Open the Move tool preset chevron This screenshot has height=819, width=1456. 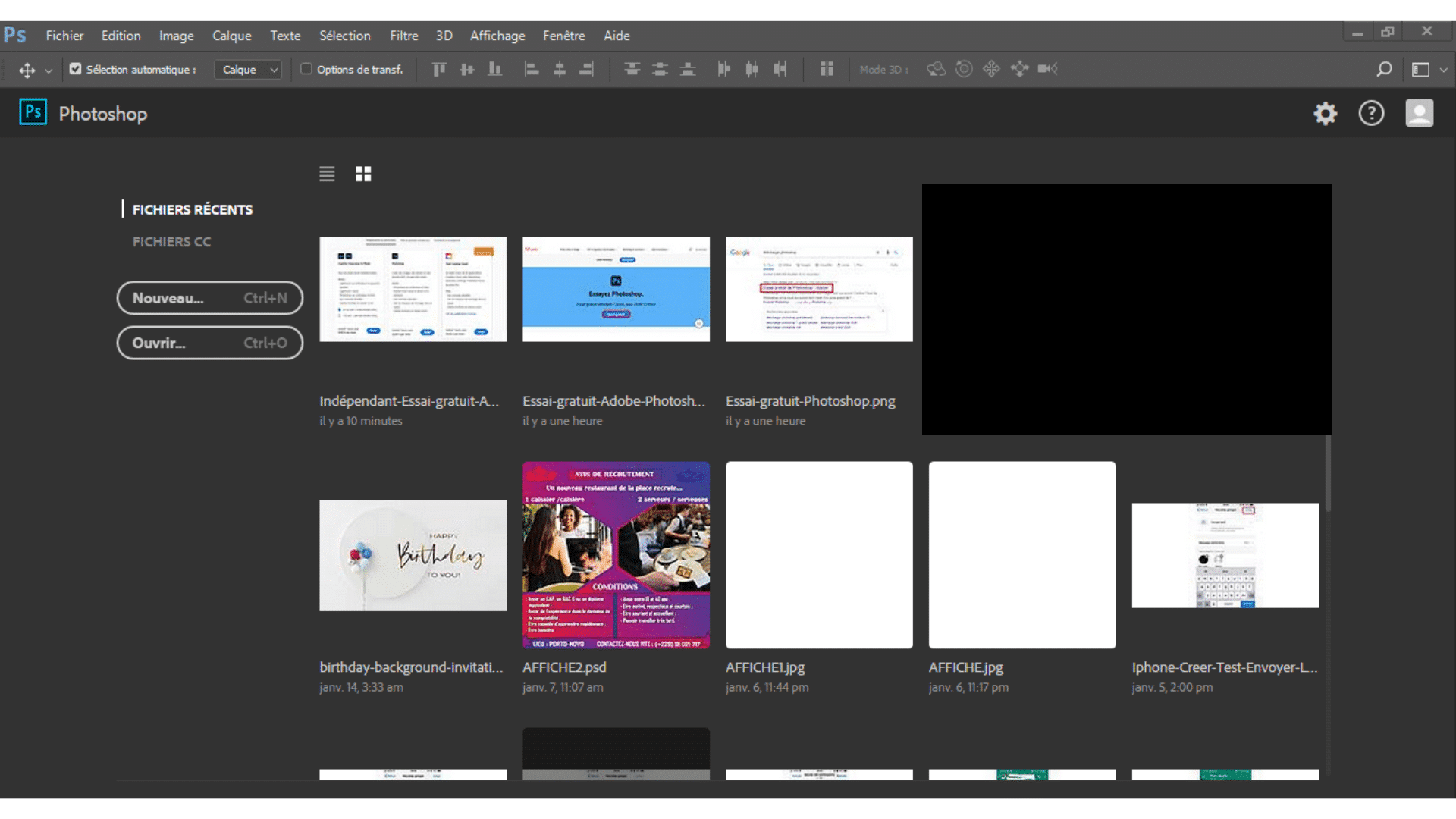pos(49,71)
